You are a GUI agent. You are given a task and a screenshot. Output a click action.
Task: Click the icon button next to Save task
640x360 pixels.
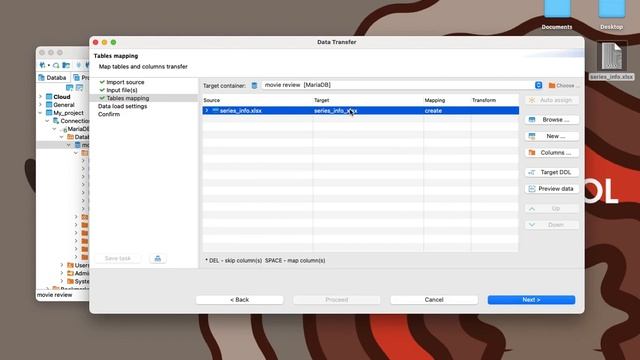pyautogui.click(x=158, y=258)
